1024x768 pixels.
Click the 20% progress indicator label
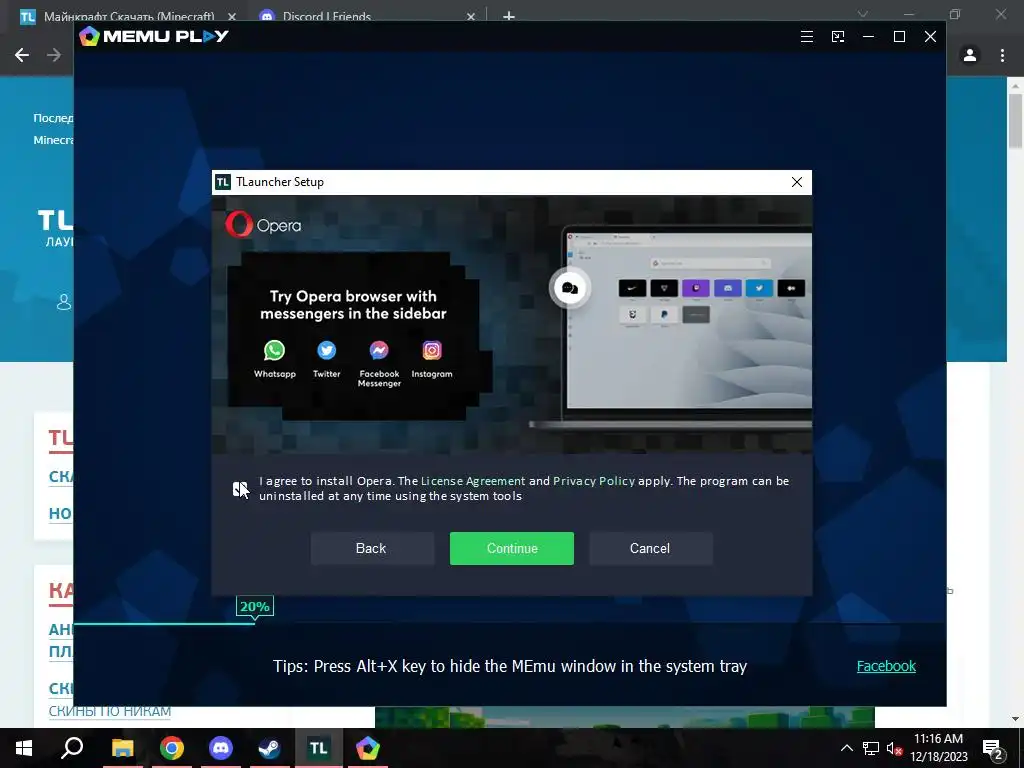[x=255, y=606]
